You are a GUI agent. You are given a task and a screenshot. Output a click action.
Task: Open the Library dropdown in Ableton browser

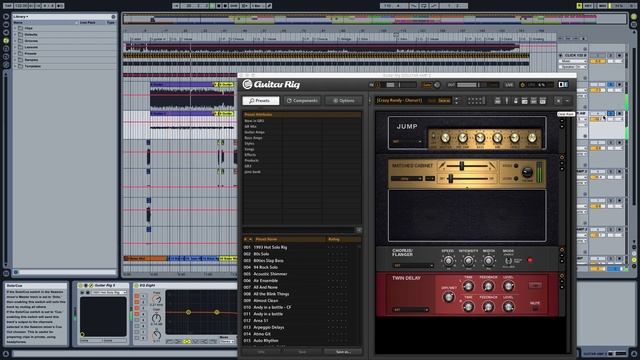(21, 17)
